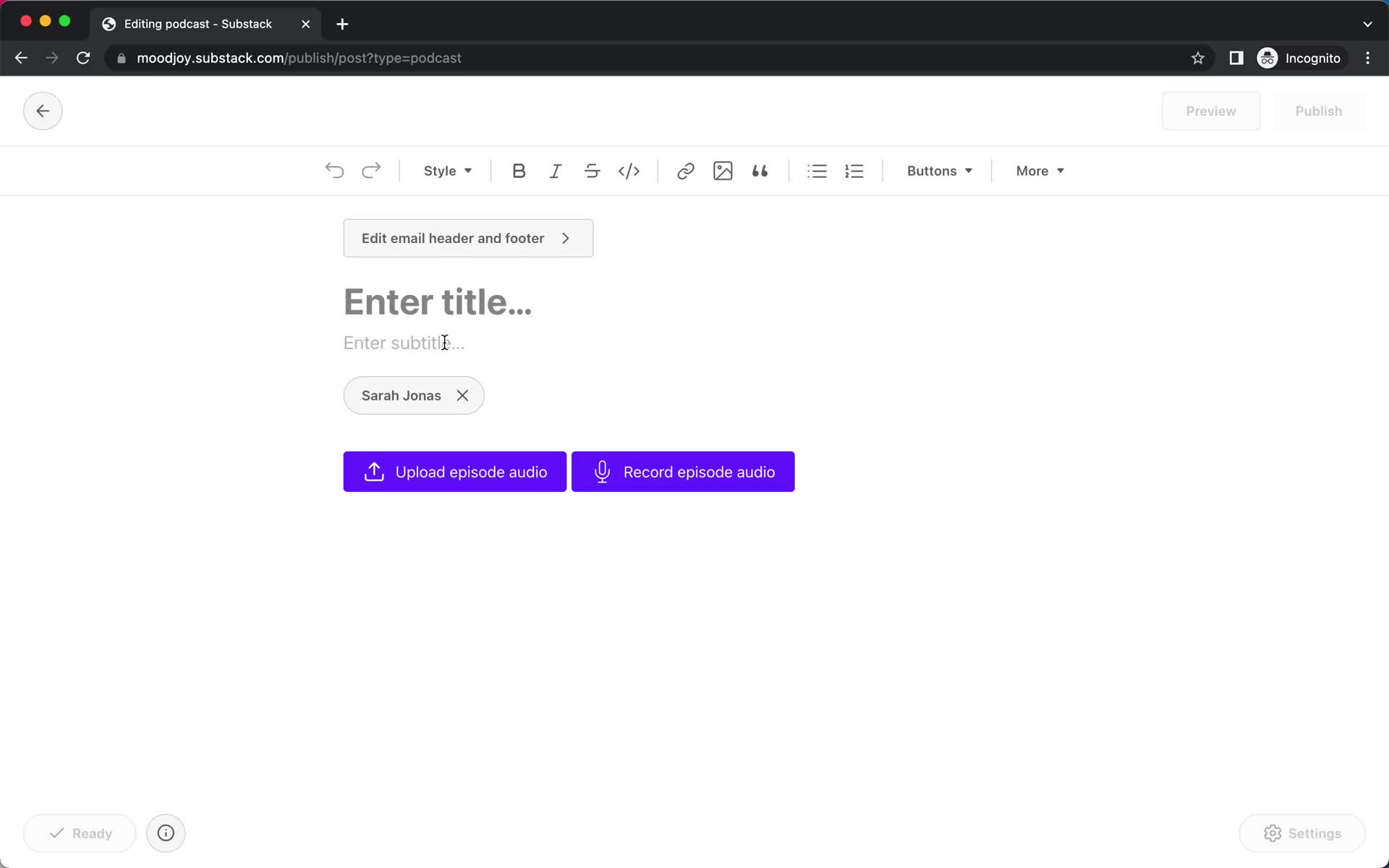Screen dimensions: 1389x868
Task: Toggle bold formatting
Action: tap(519, 171)
